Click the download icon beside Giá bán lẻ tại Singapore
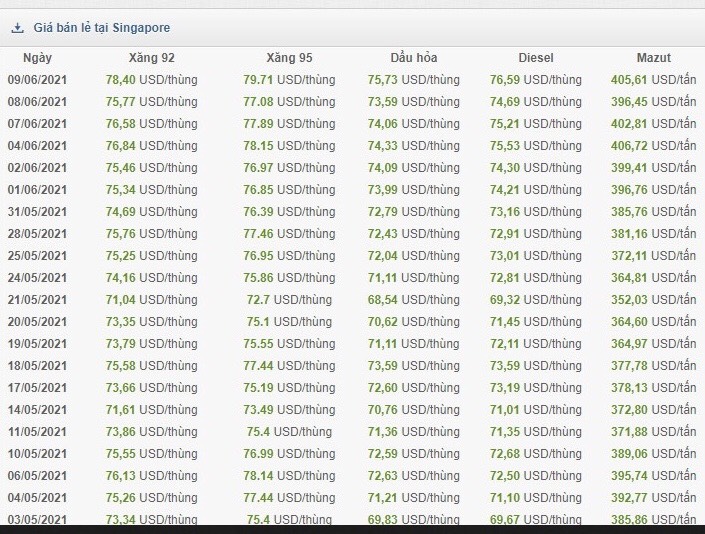705x534 pixels. pyautogui.click(x=18, y=28)
